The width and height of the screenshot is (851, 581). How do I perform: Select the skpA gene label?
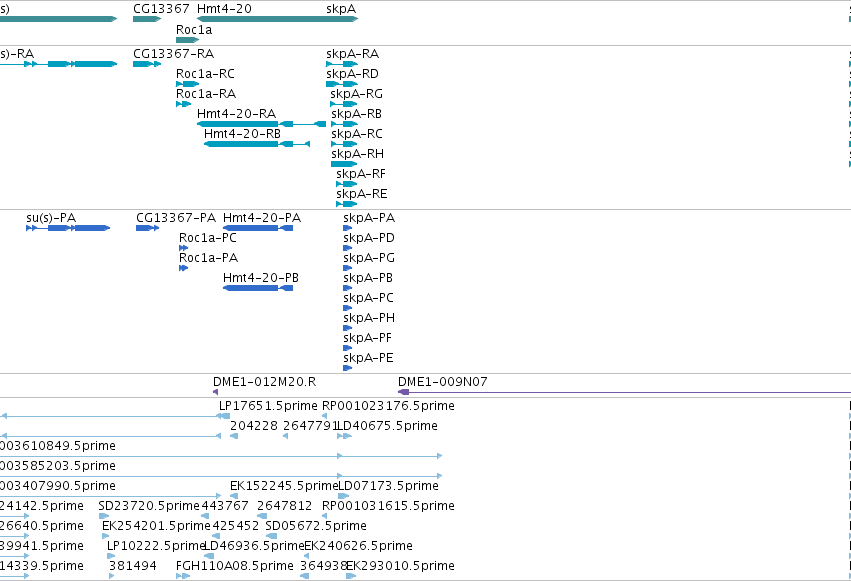(x=341, y=9)
